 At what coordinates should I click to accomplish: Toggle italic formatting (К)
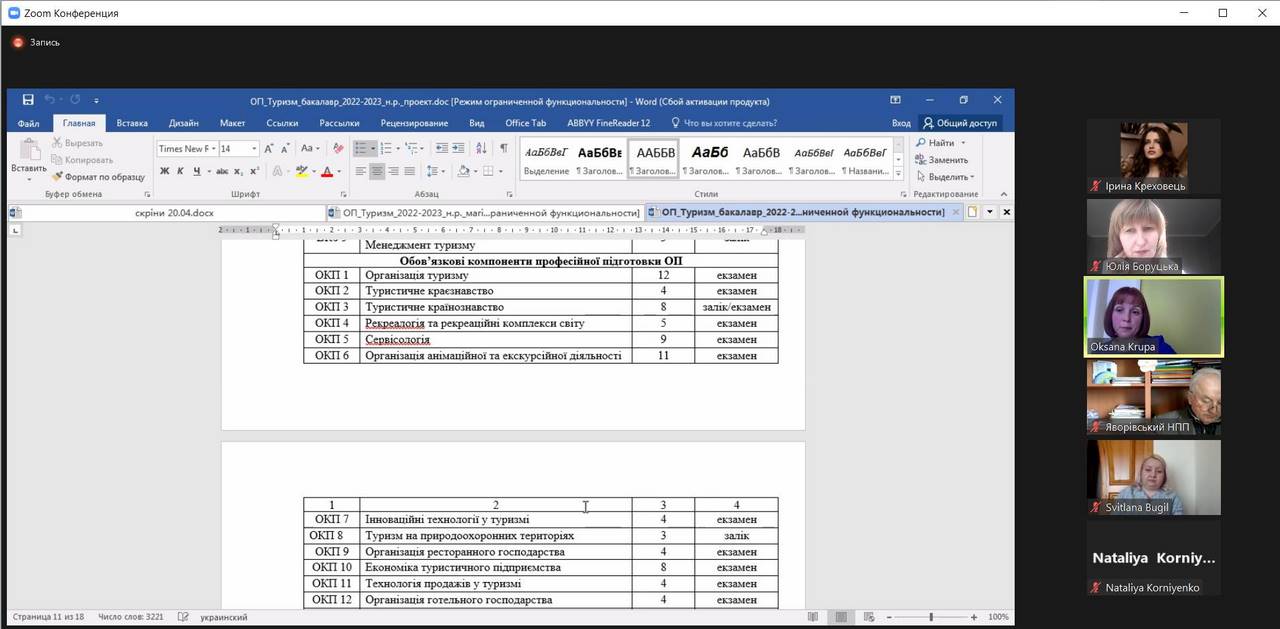(x=181, y=172)
